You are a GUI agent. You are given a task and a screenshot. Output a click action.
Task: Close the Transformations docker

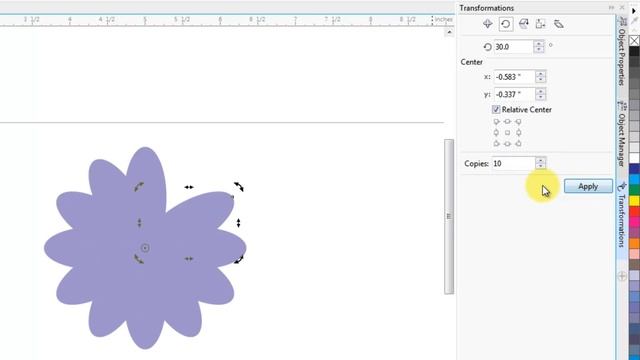coord(622,8)
